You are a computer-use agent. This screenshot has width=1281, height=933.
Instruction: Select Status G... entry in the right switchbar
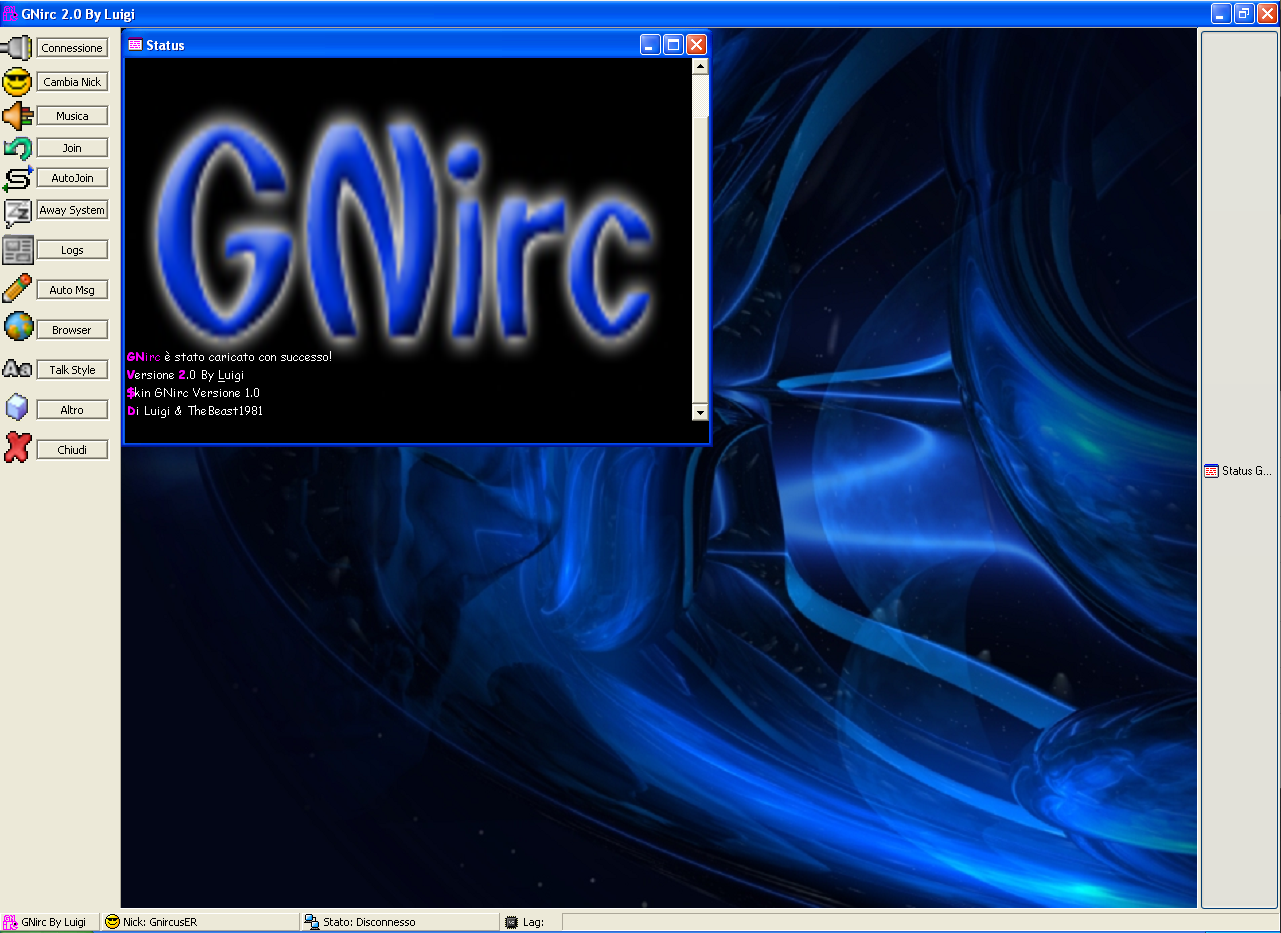pos(1238,471)
